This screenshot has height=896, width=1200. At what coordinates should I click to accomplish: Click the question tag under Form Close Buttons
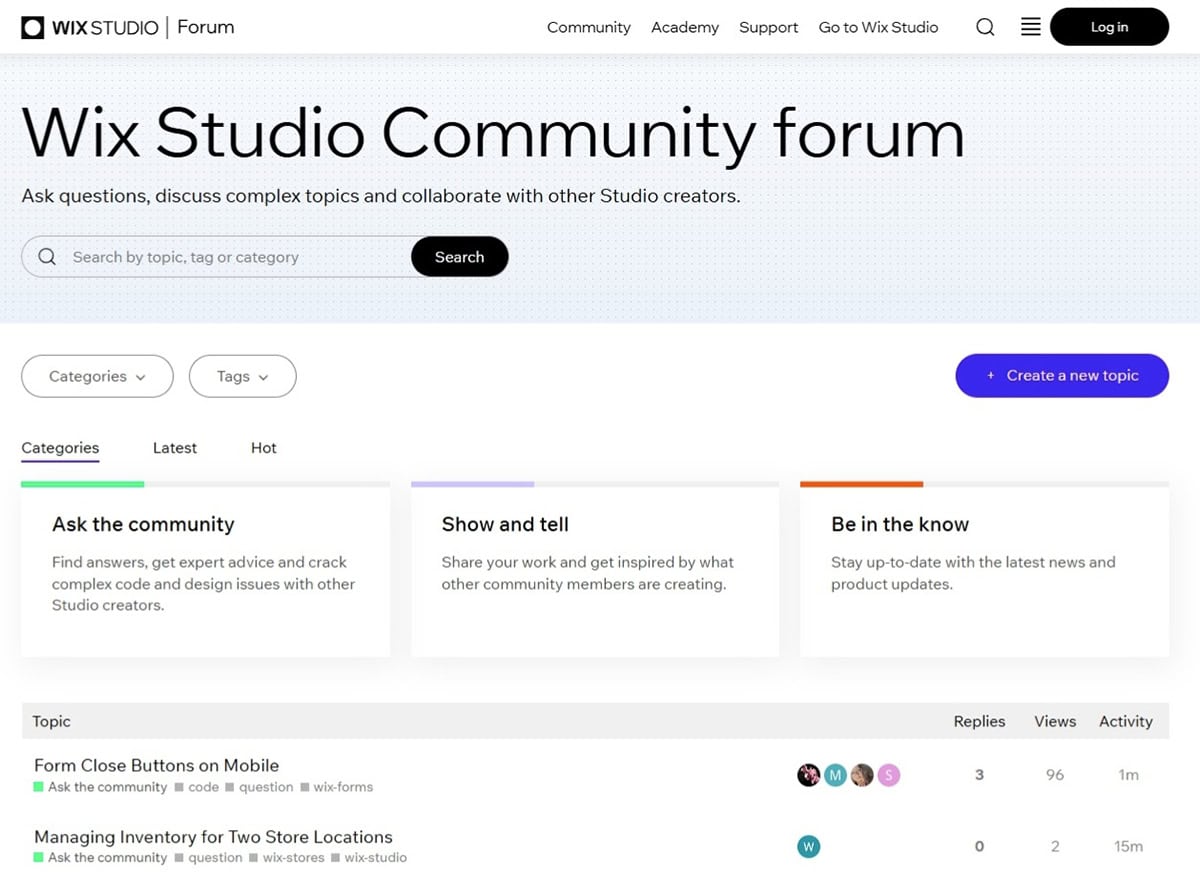(x=259, y=788)
